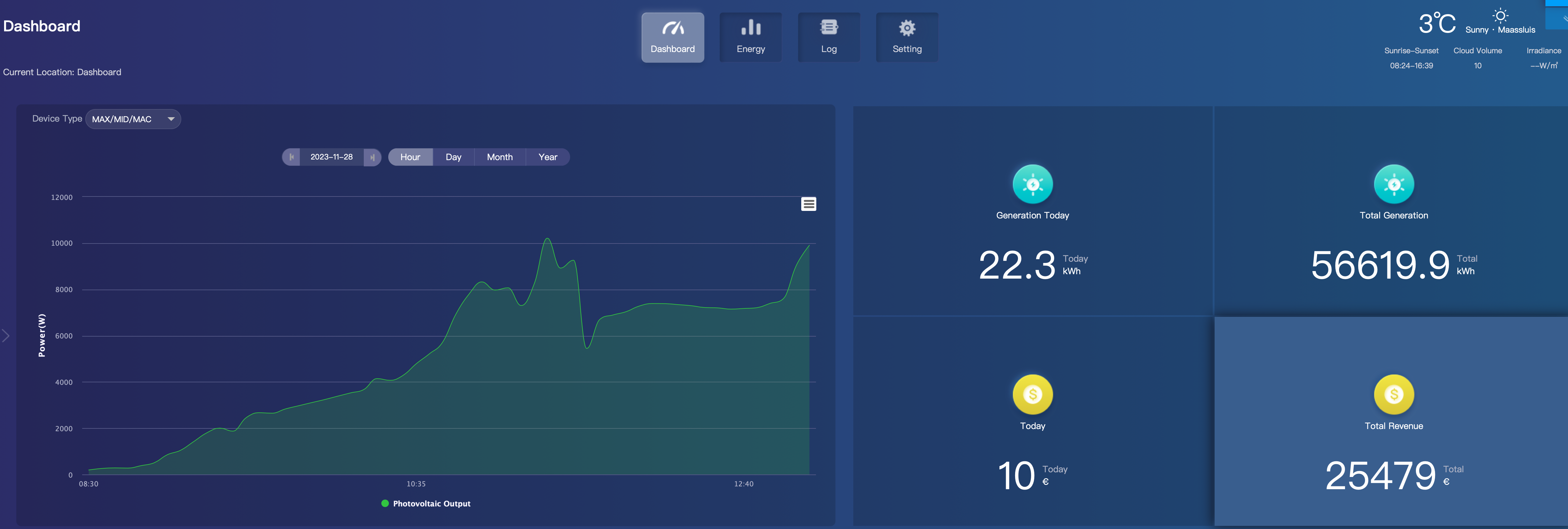Switch the chart to Day view
The image size is (1568, 529).
click(453, 157)
